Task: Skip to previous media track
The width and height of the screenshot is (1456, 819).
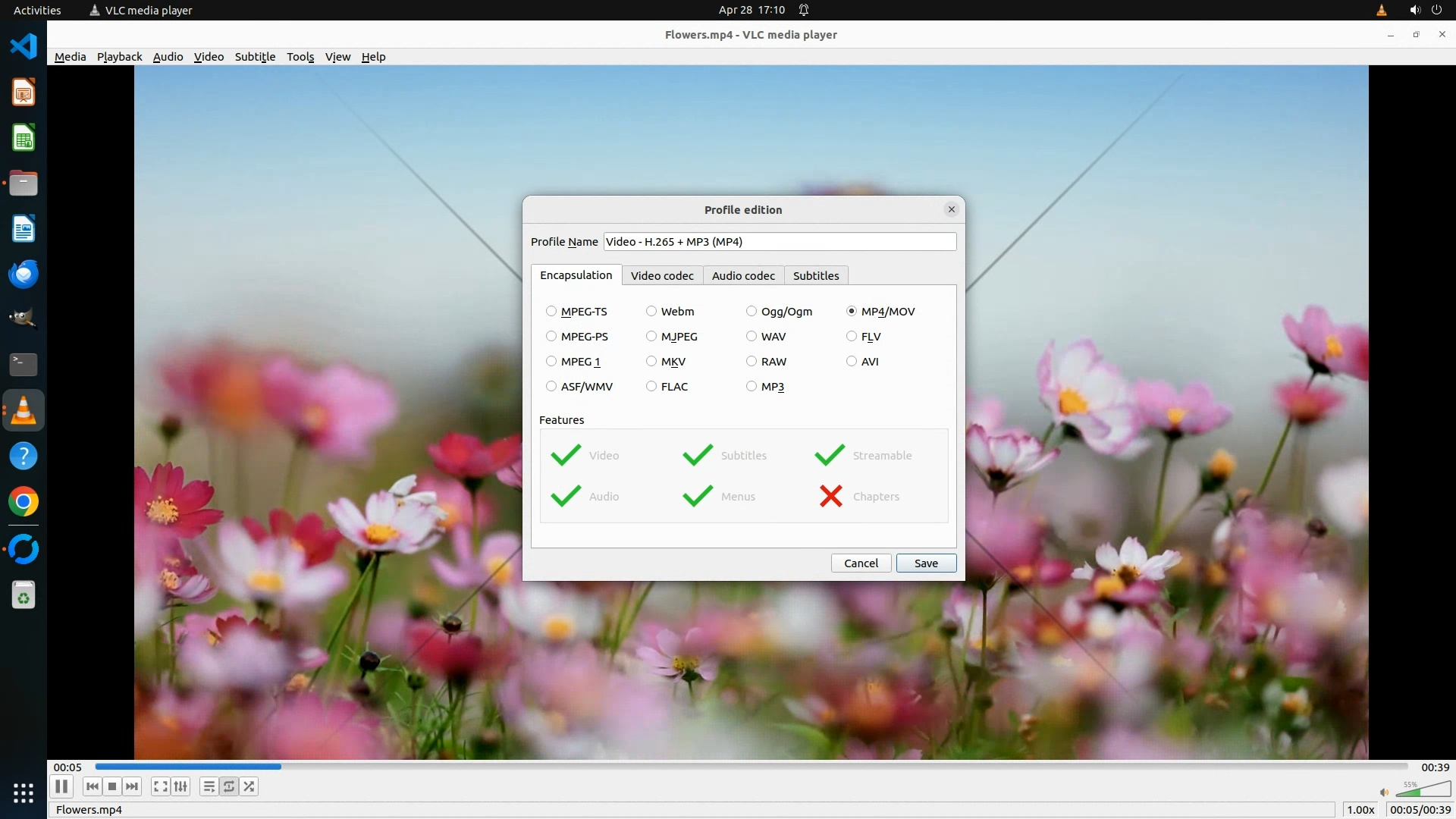Action: 93,786
